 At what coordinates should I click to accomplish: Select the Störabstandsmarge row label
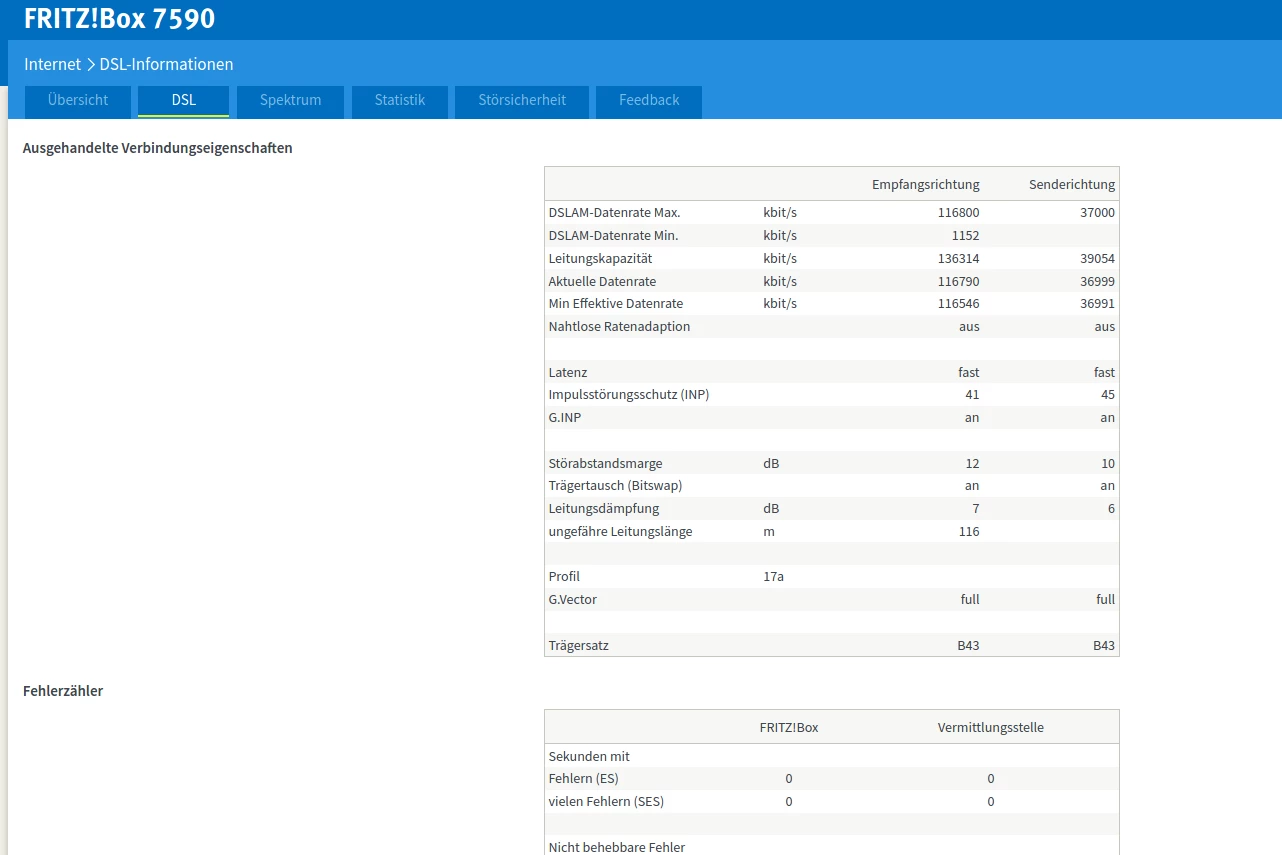coord(605,464)
